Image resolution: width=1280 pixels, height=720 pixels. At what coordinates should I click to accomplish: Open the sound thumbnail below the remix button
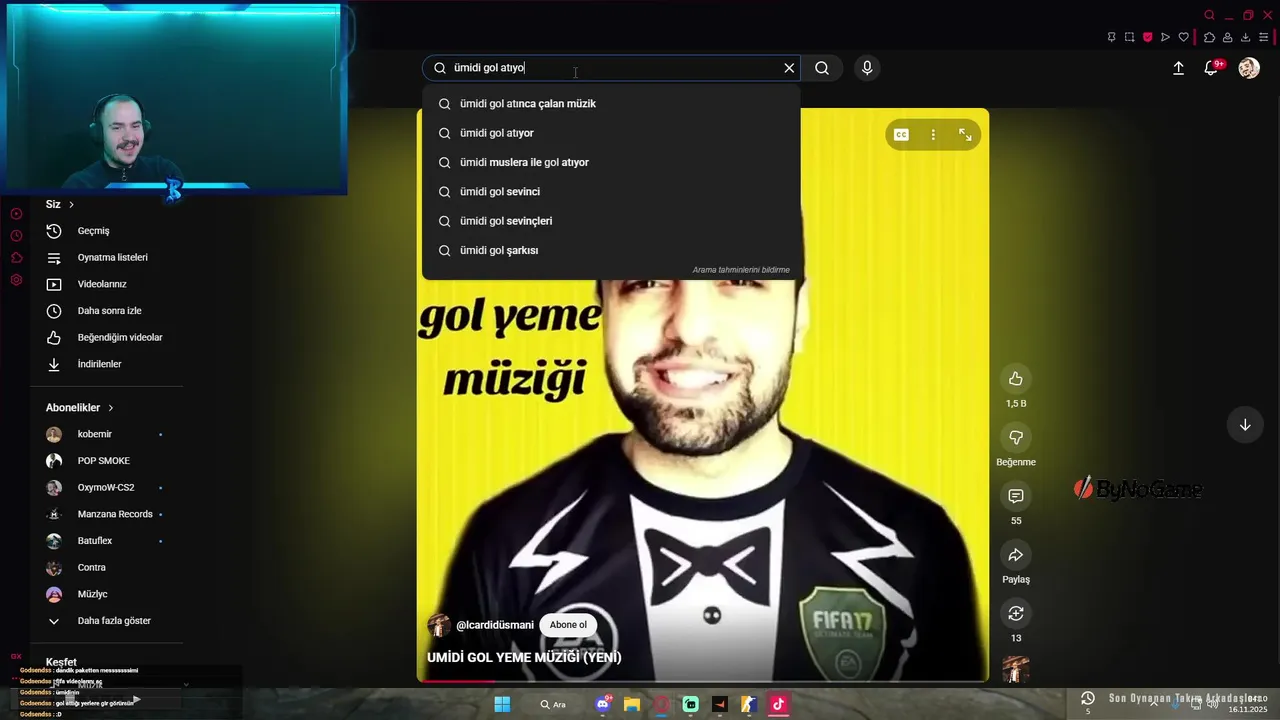[x=1016, y=669]
